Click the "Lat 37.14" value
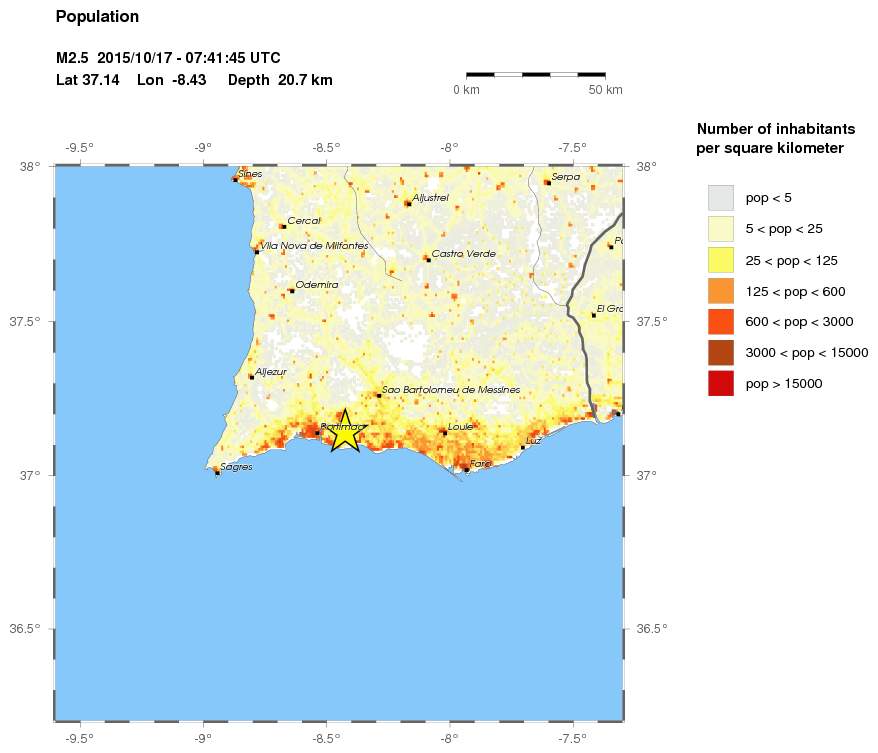The width and height of the screenshot is (878, 753). pos(88,80)
